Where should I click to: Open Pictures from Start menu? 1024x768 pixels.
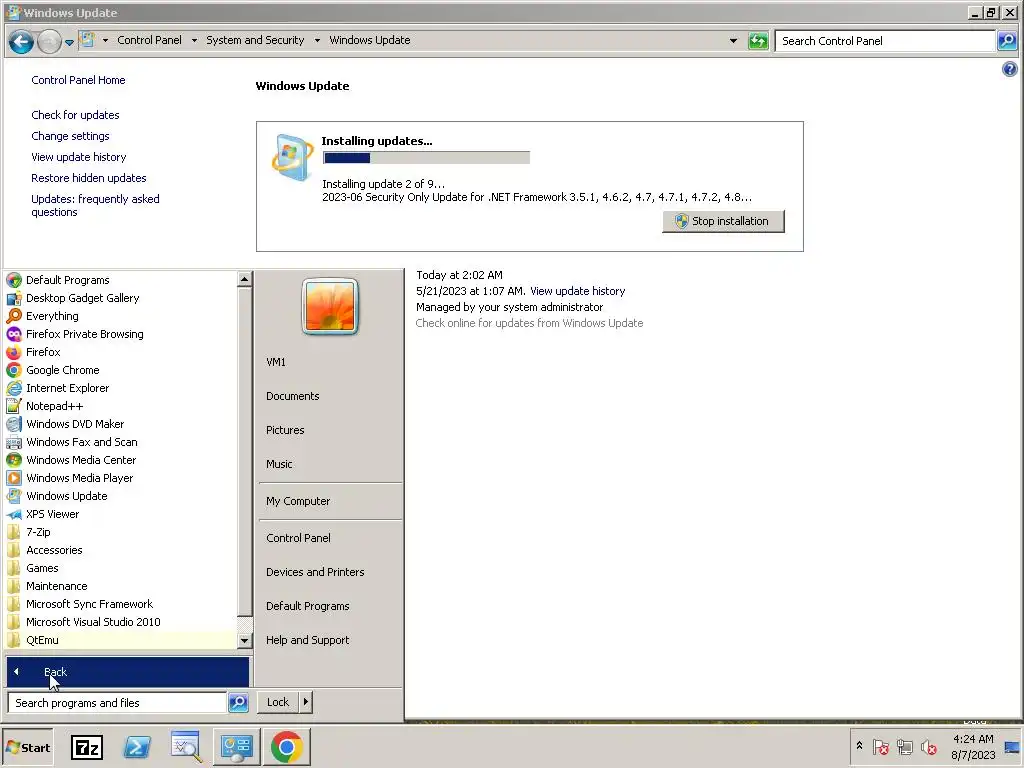285,430
